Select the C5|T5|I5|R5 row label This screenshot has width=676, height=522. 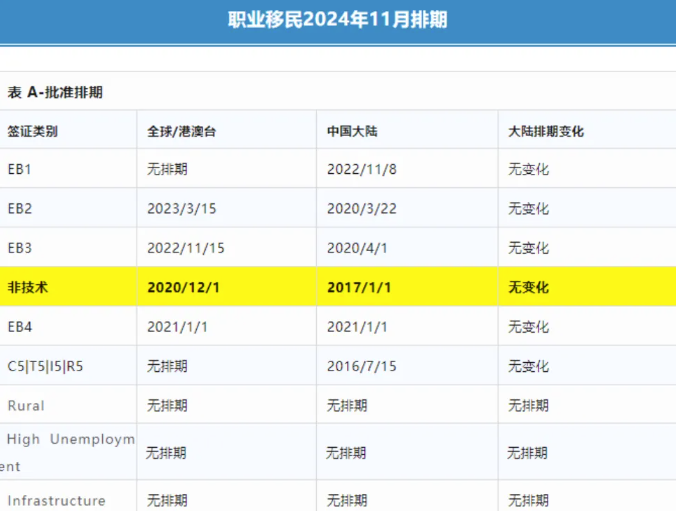45,366
